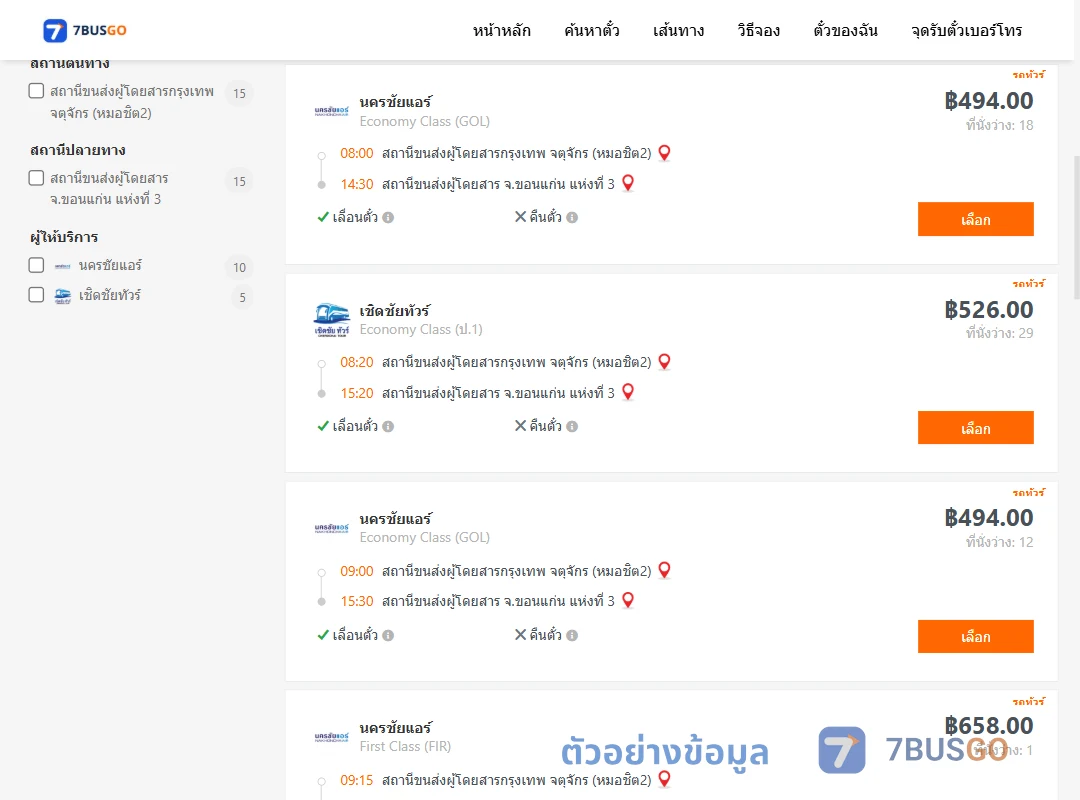Image resolution: width=1080 pixels, height=800 pixels.
Task: Select the 08:20 เชิดชัยทัวร์ trip
Action: [975, 428]
